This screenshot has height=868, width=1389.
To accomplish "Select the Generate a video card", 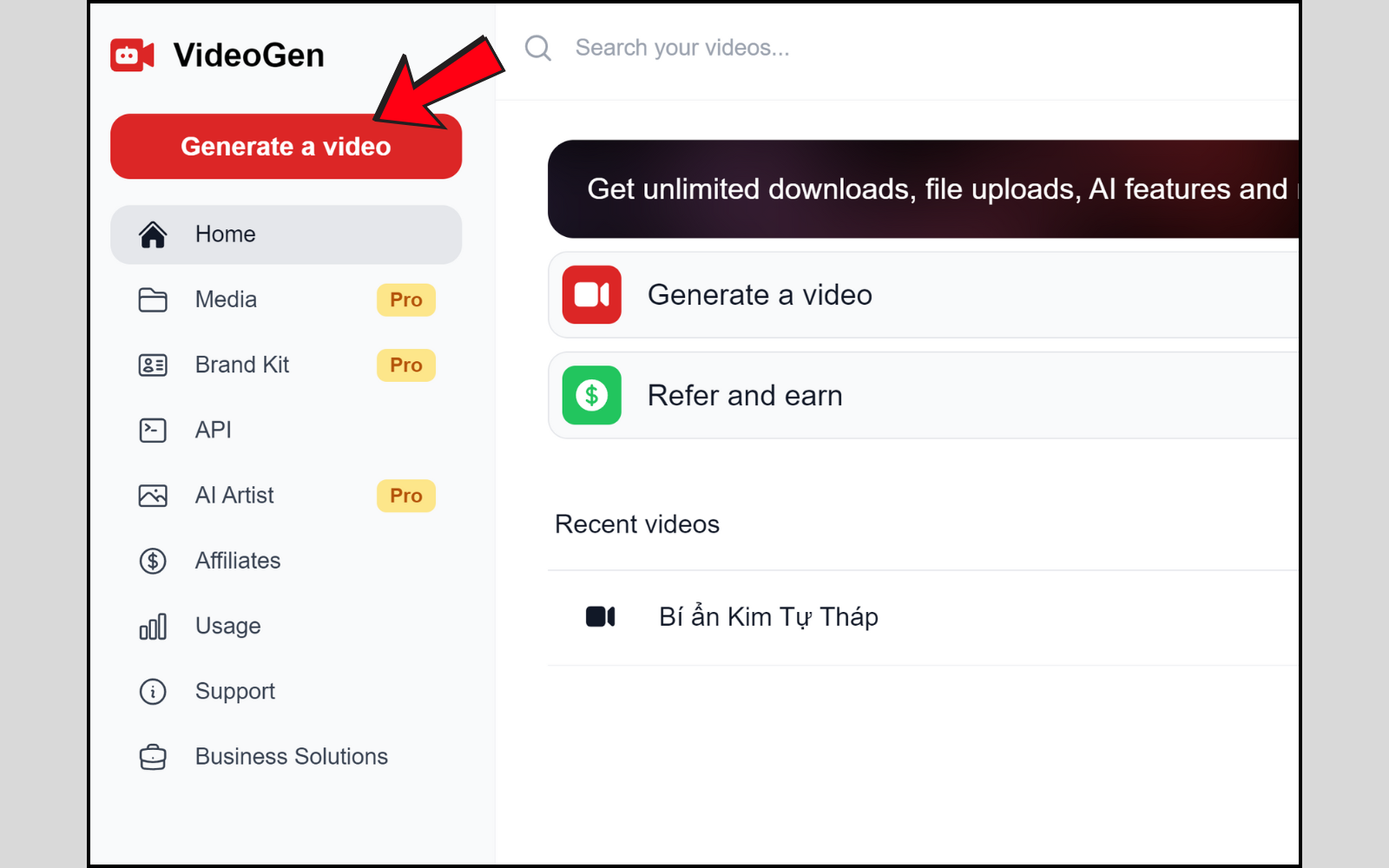I will (x=924, y=295).
